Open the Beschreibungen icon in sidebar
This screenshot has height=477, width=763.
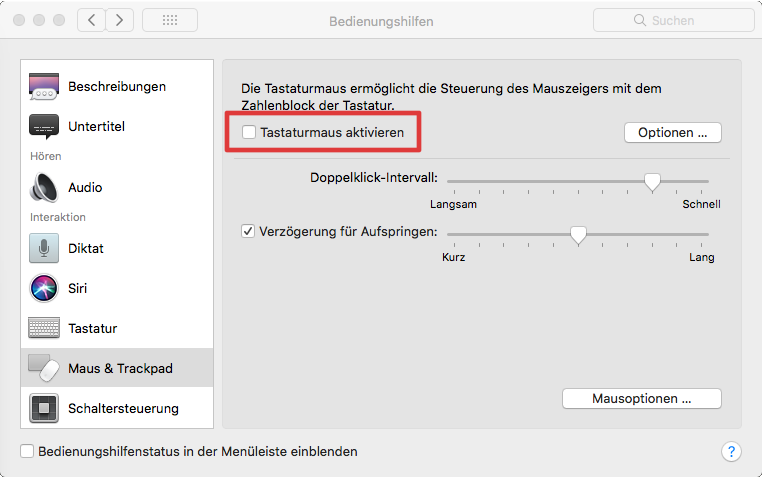[x=44, y=86]
